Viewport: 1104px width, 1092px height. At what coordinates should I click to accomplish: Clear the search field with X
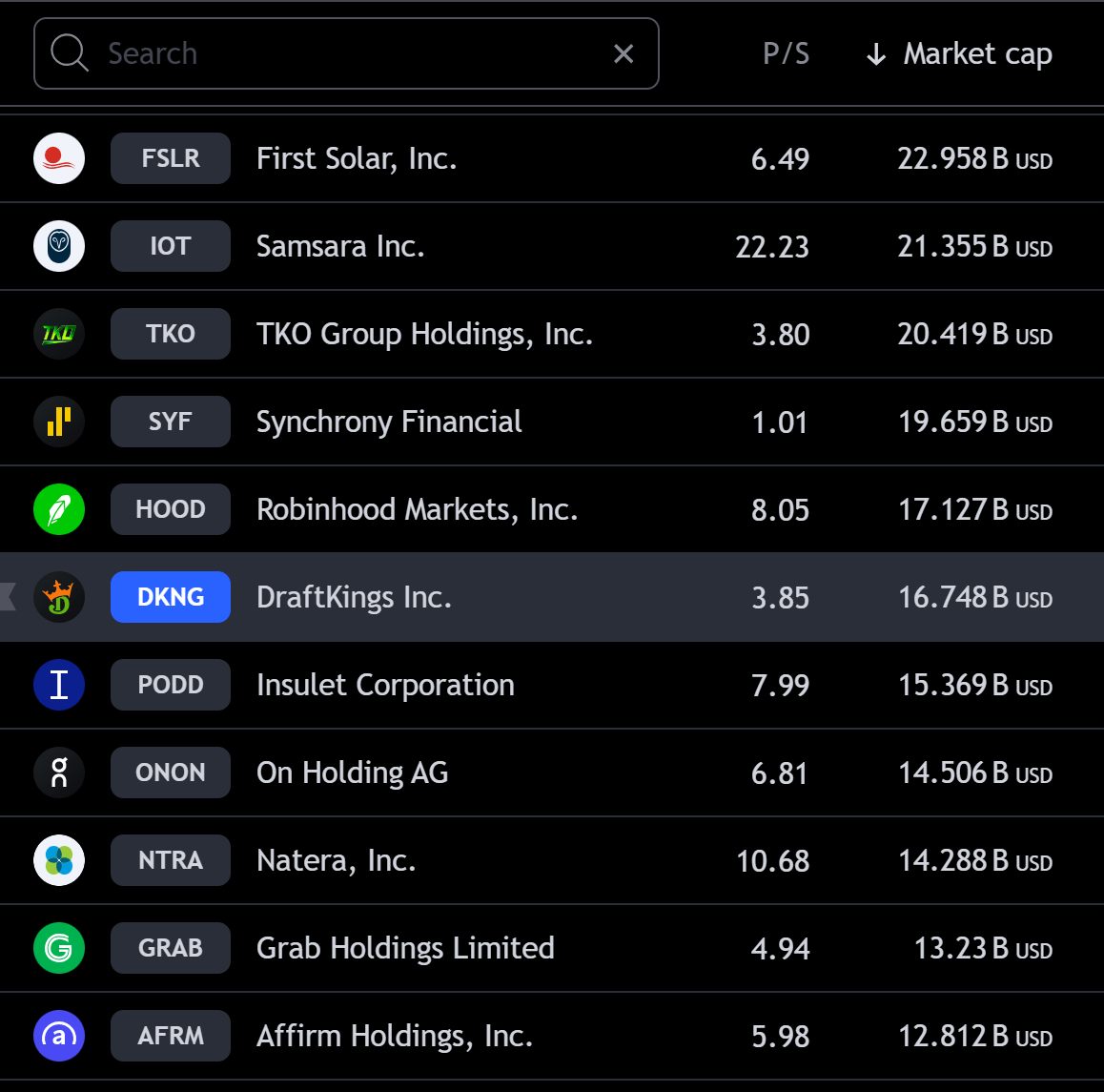[x=624, y=53]
